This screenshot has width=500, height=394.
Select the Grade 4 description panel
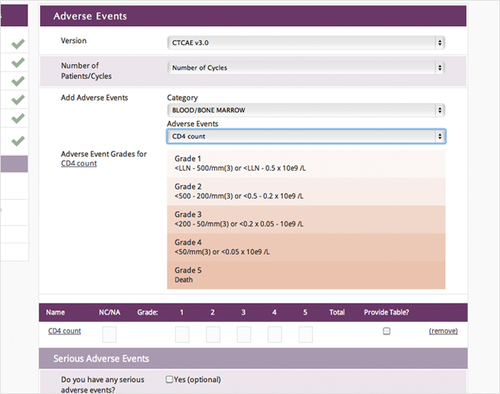306,247
